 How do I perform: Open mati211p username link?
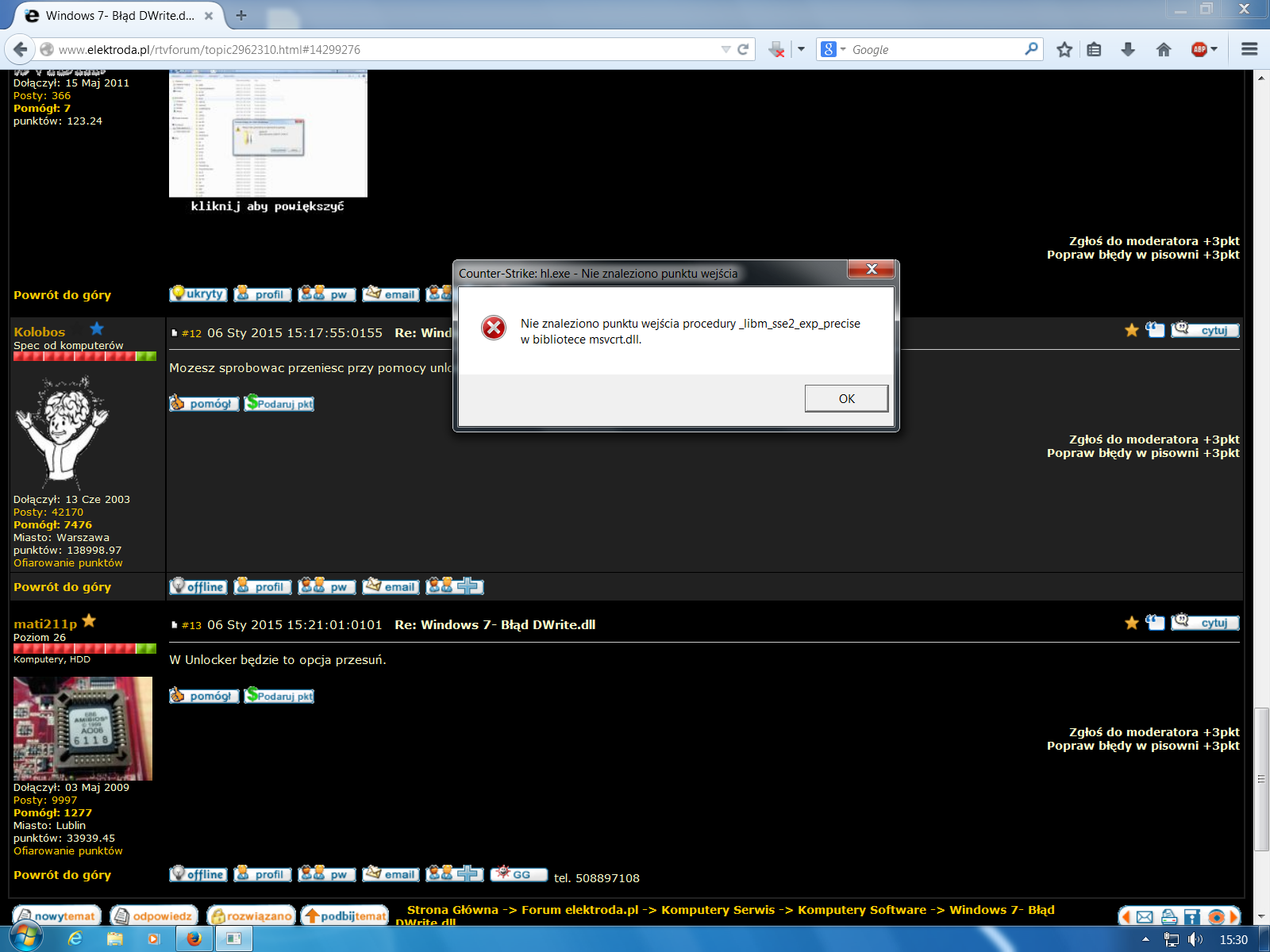pos(45,624)
